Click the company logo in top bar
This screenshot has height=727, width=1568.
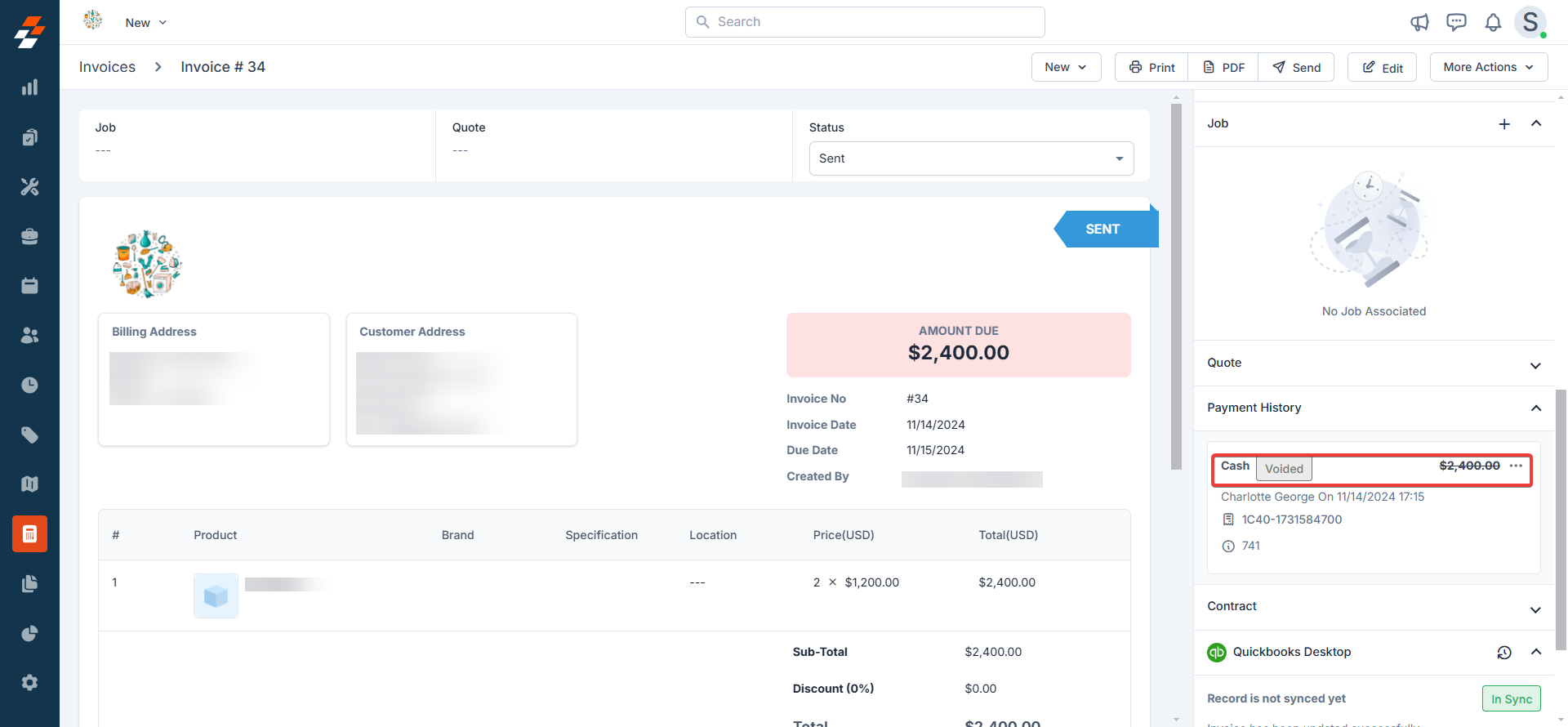93,20
